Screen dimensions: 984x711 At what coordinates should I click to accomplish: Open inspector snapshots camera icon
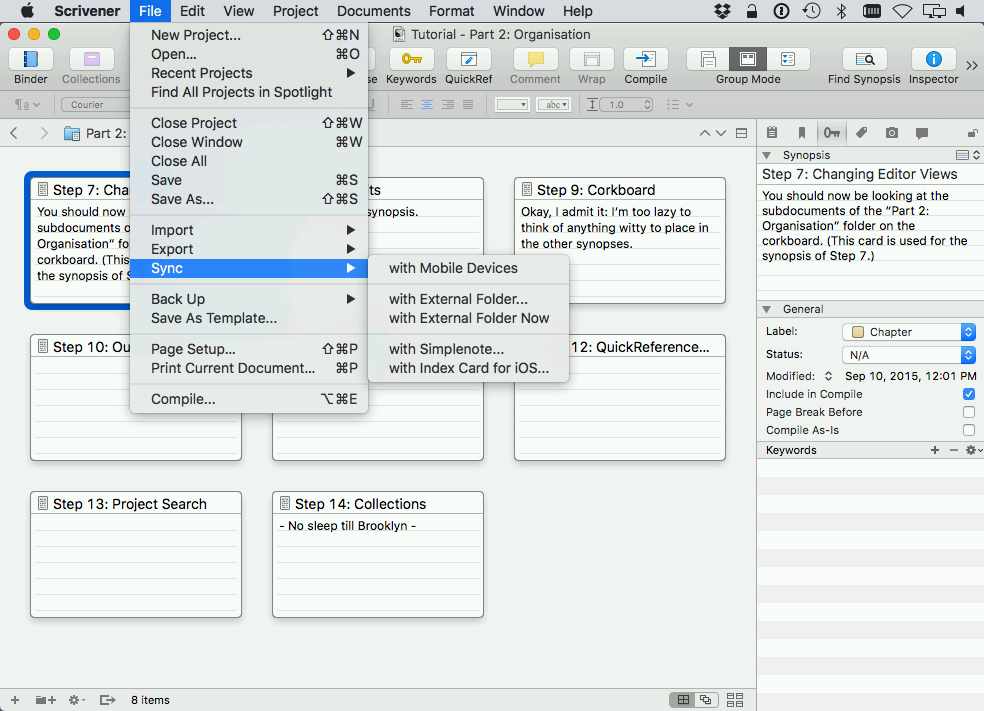[892, 132]
